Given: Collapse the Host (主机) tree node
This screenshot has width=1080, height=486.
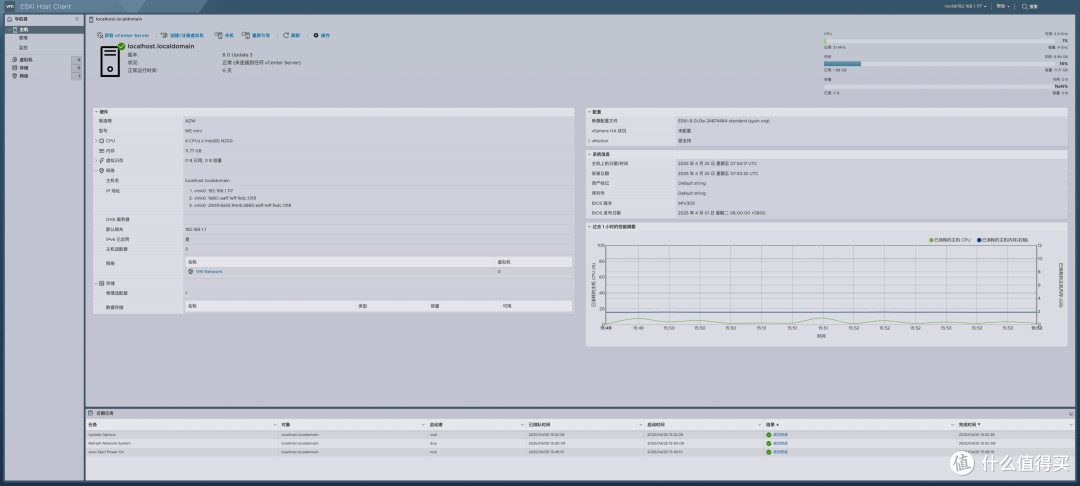Looking at the screenshot, I should tap(10, 30).
